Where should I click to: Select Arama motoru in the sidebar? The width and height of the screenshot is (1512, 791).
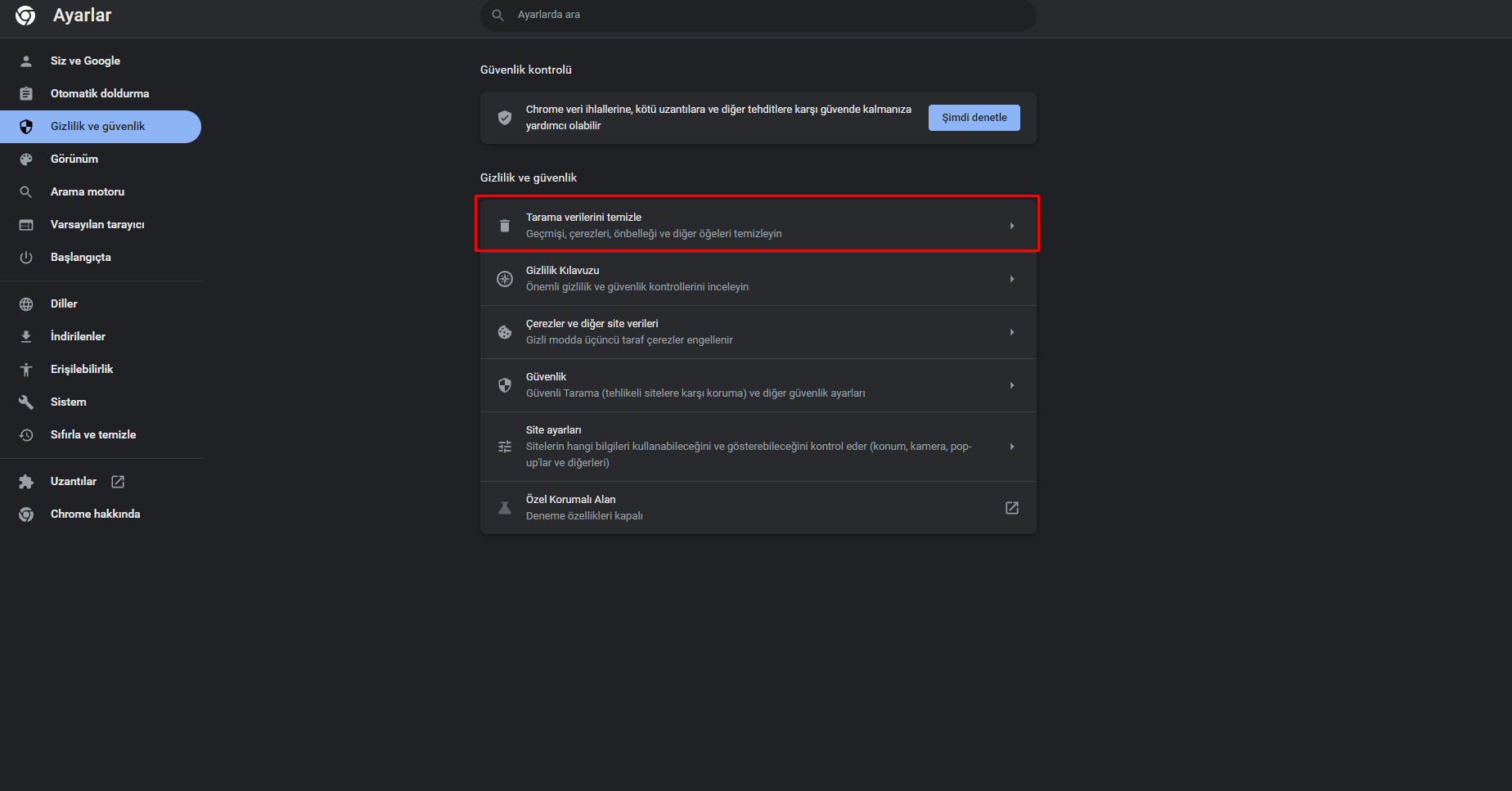pyautogui.click(x=88, y=191)
